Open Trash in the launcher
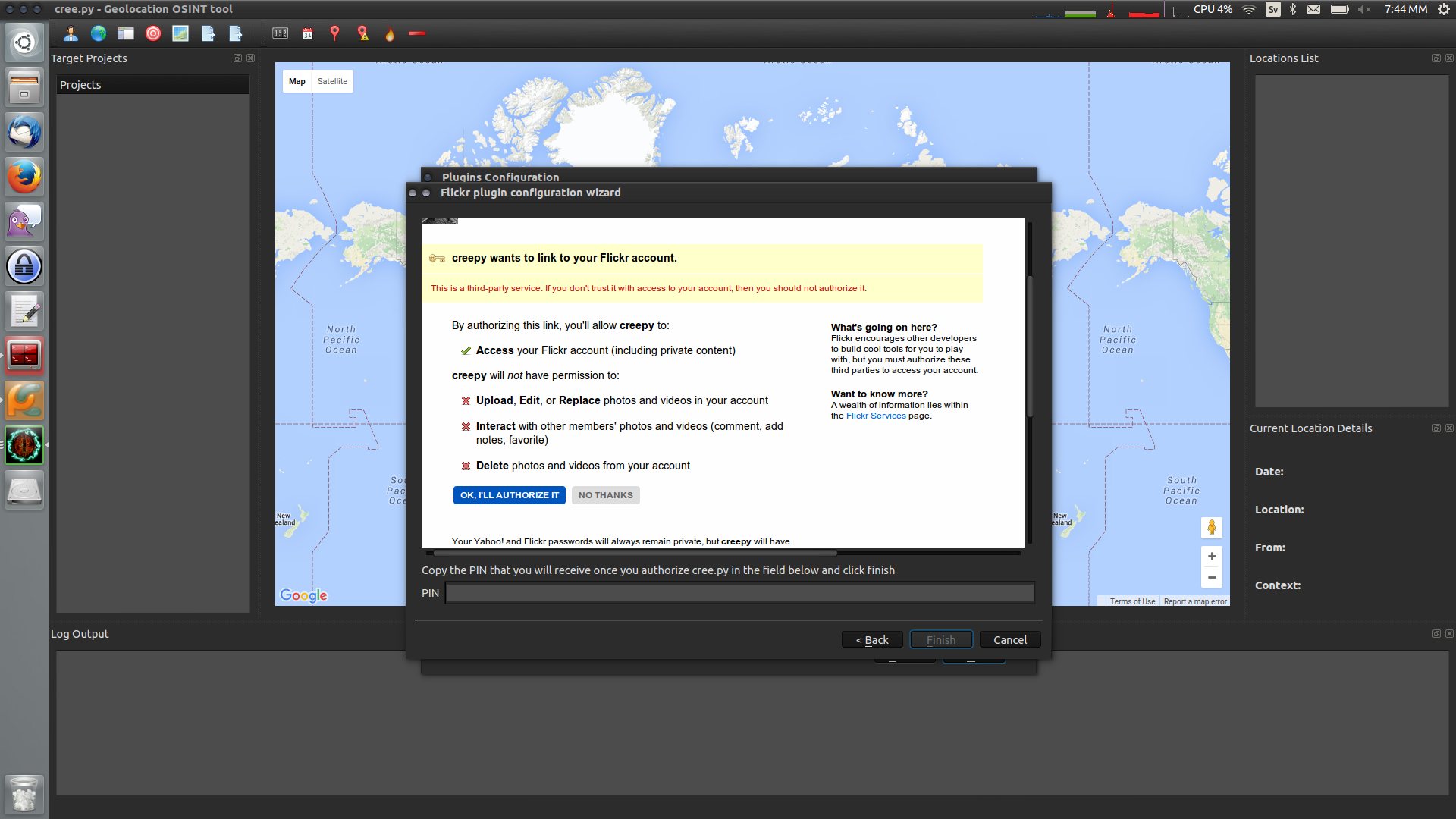Viewport: 1456px width, 819px height. [x=24, y=794]
